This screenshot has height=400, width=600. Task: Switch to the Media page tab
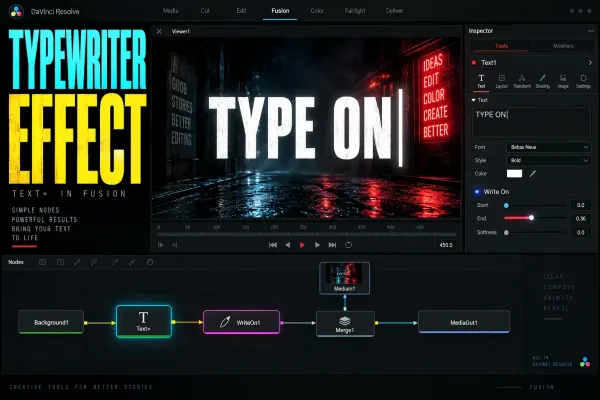(170, 11)
